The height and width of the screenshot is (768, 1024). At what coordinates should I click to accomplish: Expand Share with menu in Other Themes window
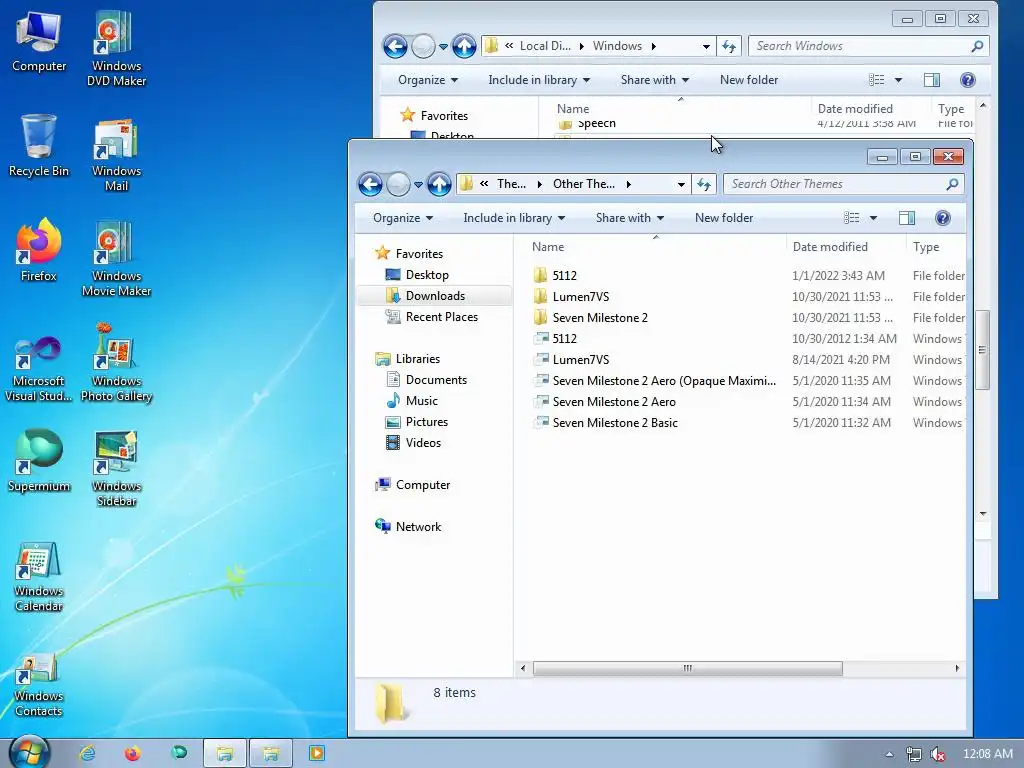tap(630, 218)
